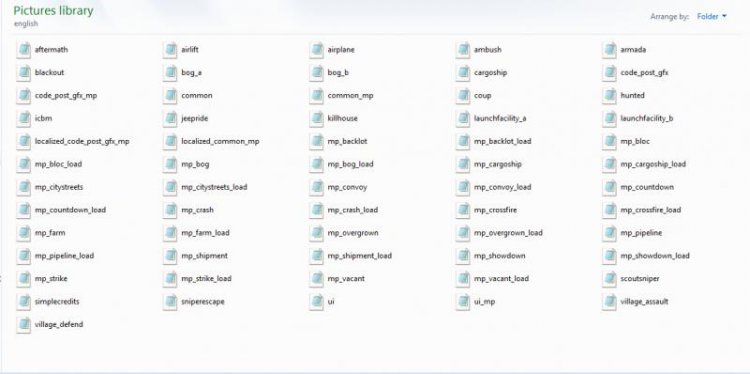Select the mp_overgrown_load file name

[508, 233]
